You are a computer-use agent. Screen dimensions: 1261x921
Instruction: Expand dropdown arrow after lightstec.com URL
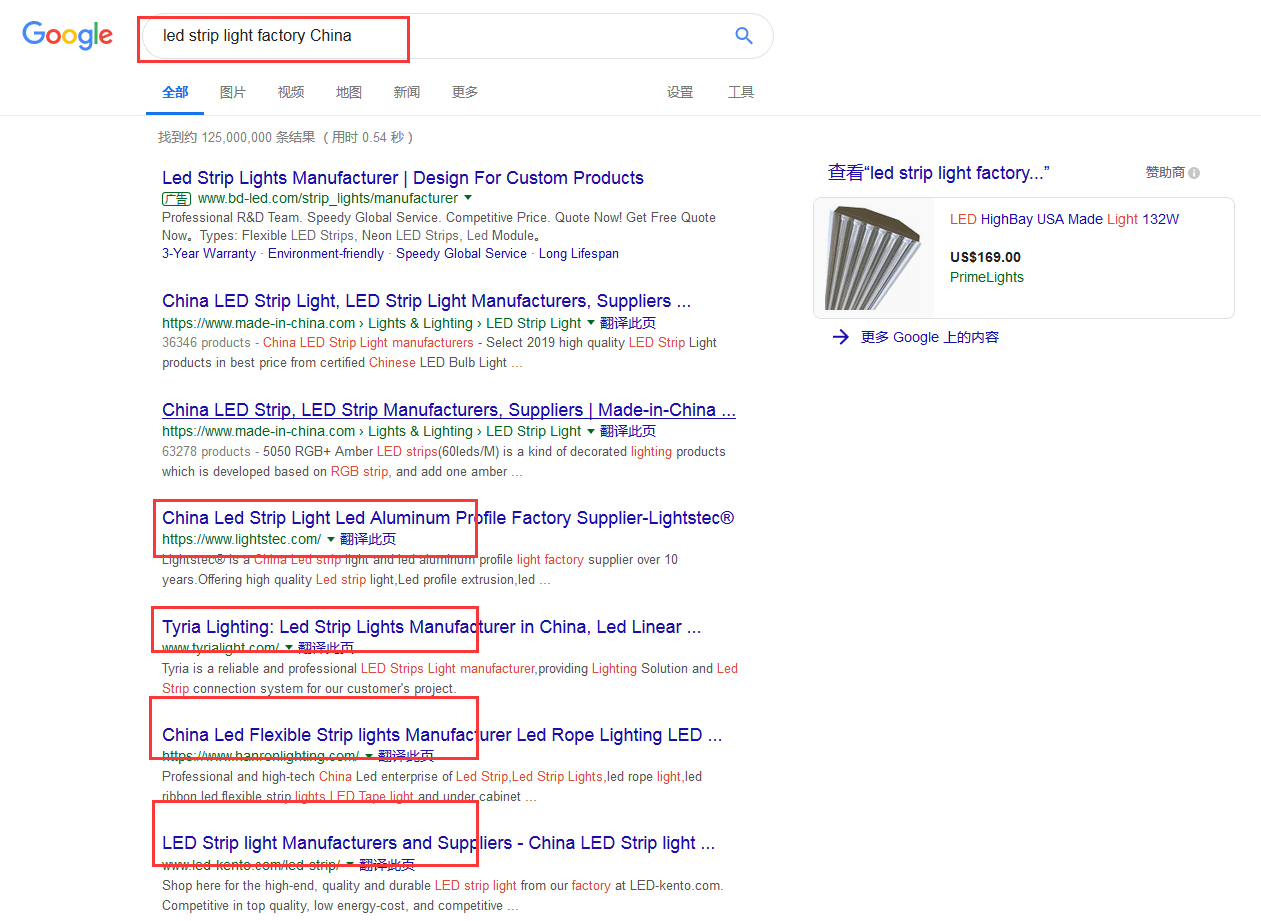click(330, 539)
